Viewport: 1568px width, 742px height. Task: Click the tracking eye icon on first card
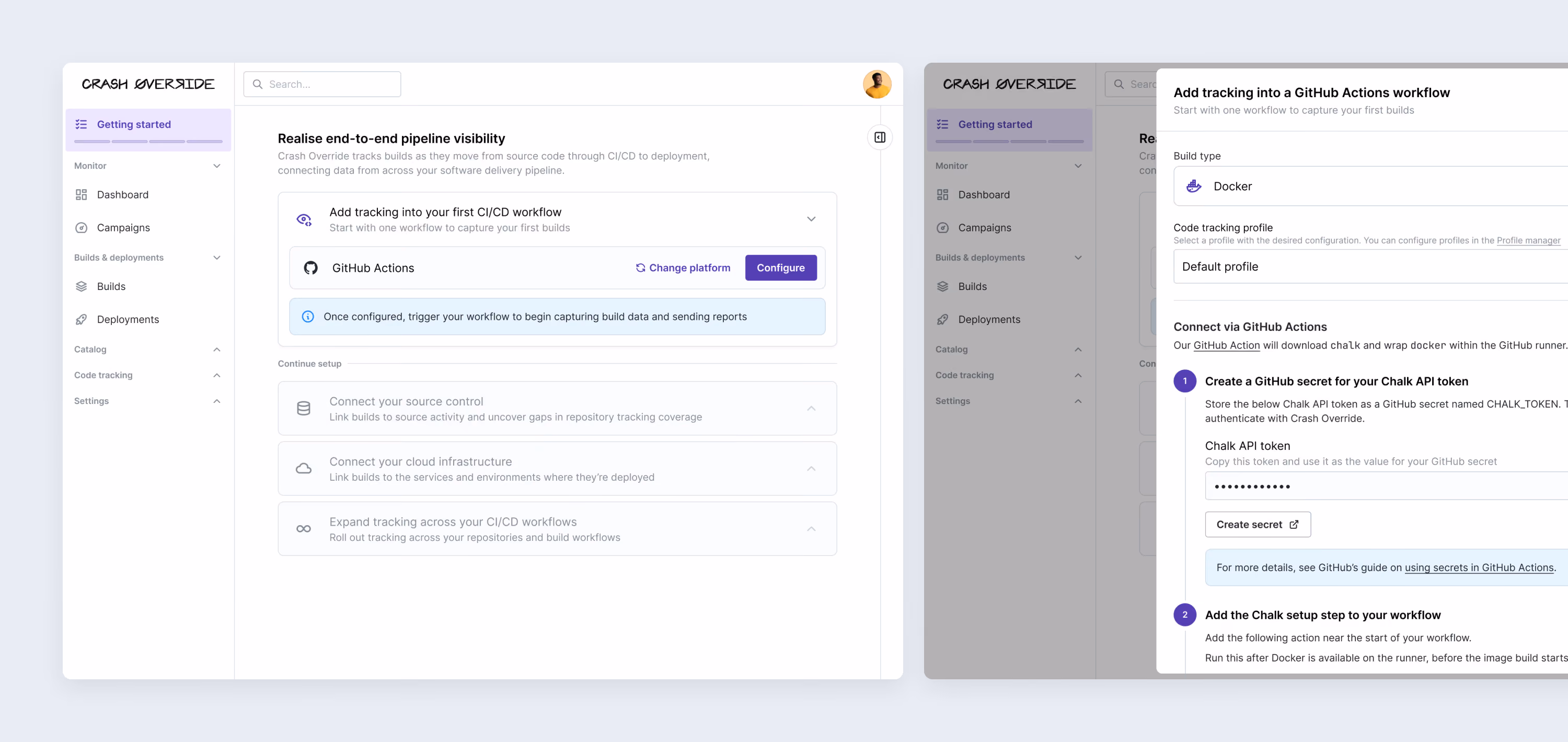click(x=304, y=219)
